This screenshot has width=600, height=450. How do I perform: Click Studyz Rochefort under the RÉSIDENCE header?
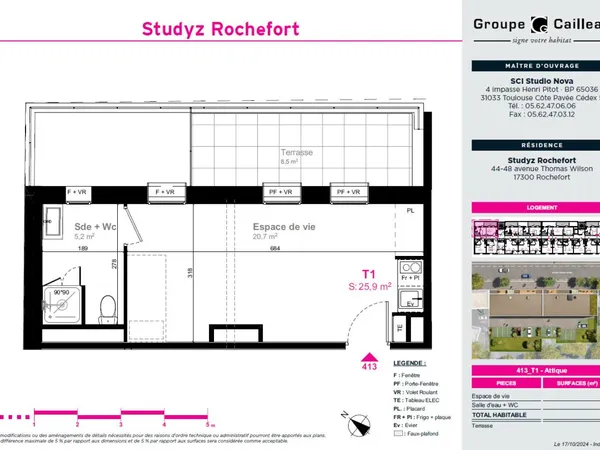(541, 160)
